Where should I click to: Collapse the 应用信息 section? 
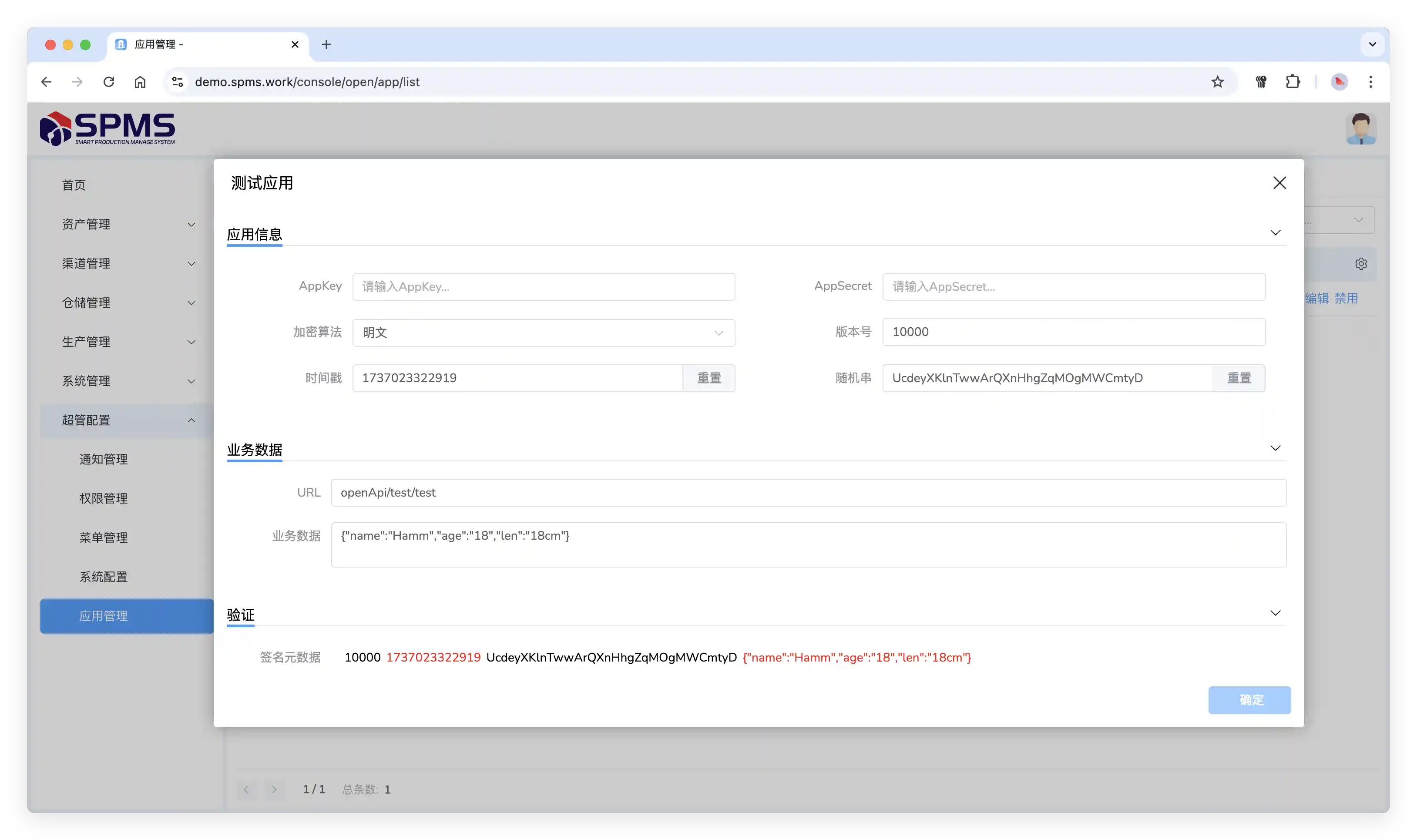(1275, 233)
